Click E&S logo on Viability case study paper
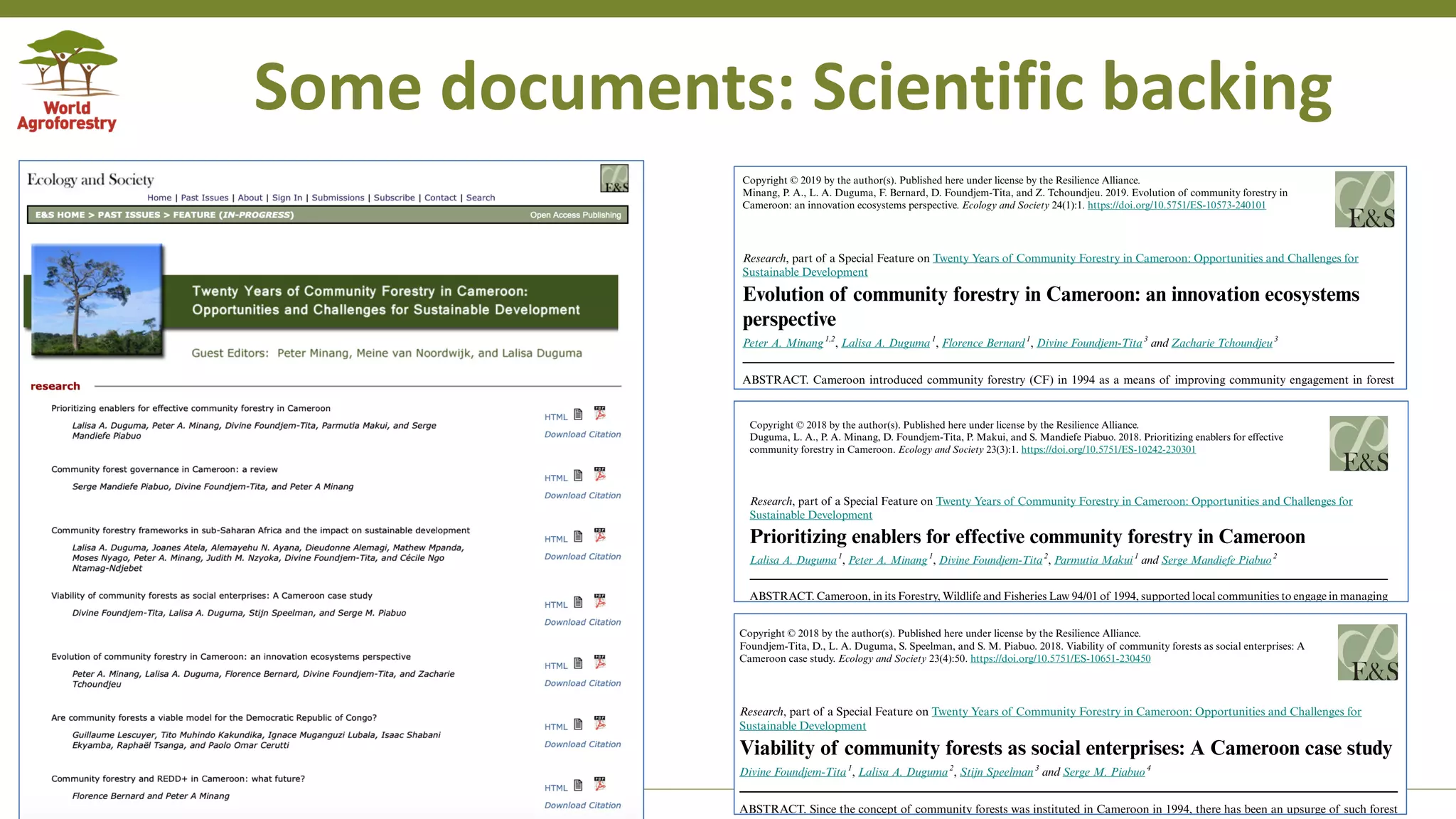The image size is (1456, 819). point(1367,653)
